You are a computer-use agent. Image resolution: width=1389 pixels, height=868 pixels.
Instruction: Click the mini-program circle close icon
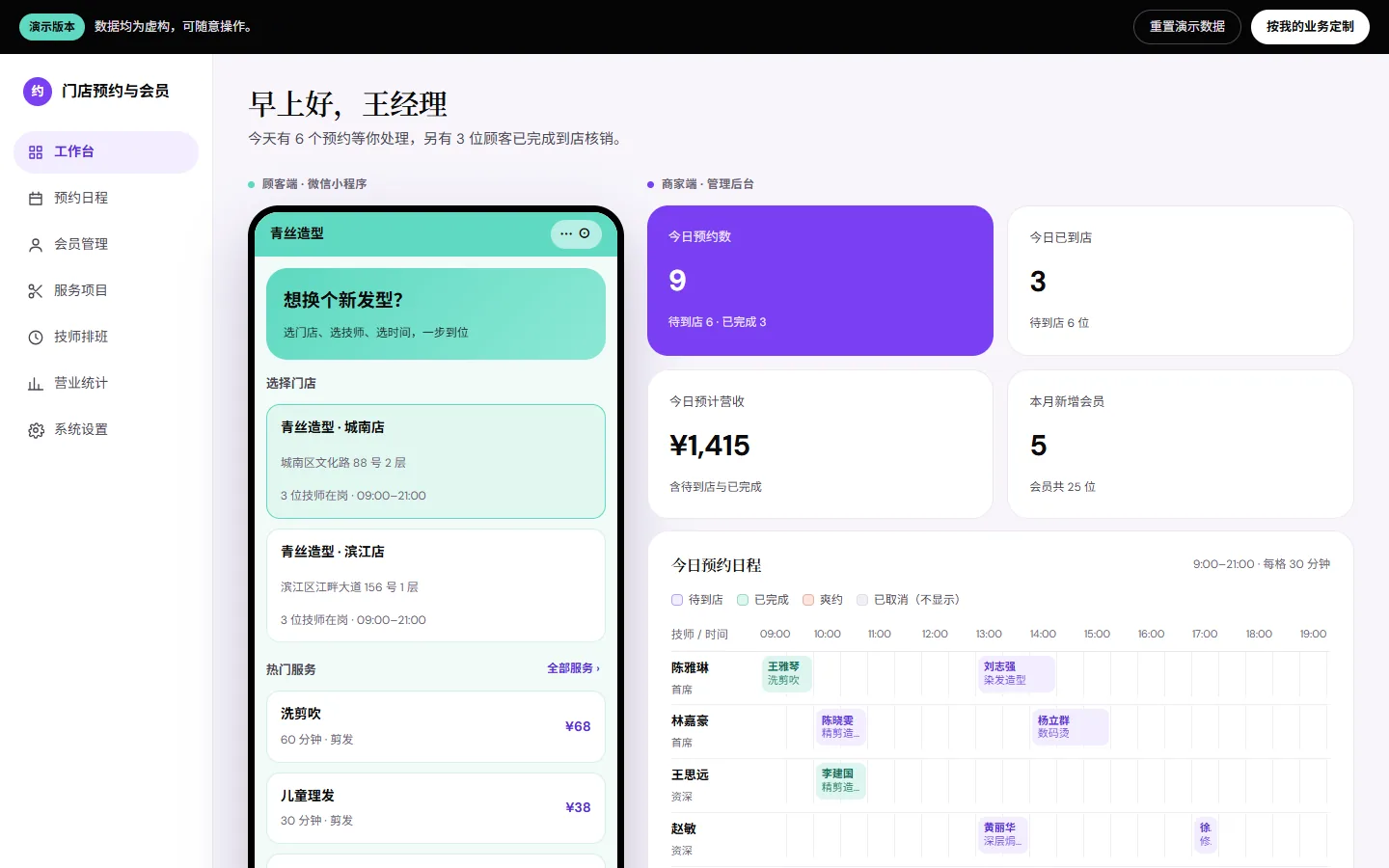coord(585,233)
